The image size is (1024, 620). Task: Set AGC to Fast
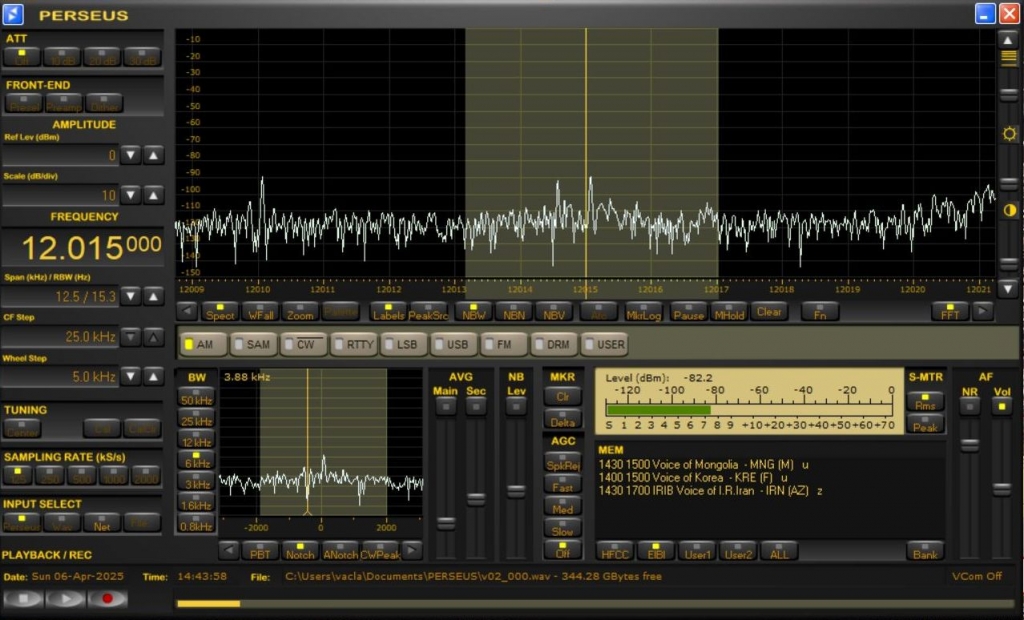pyautogui.click(x=562, y=483)
